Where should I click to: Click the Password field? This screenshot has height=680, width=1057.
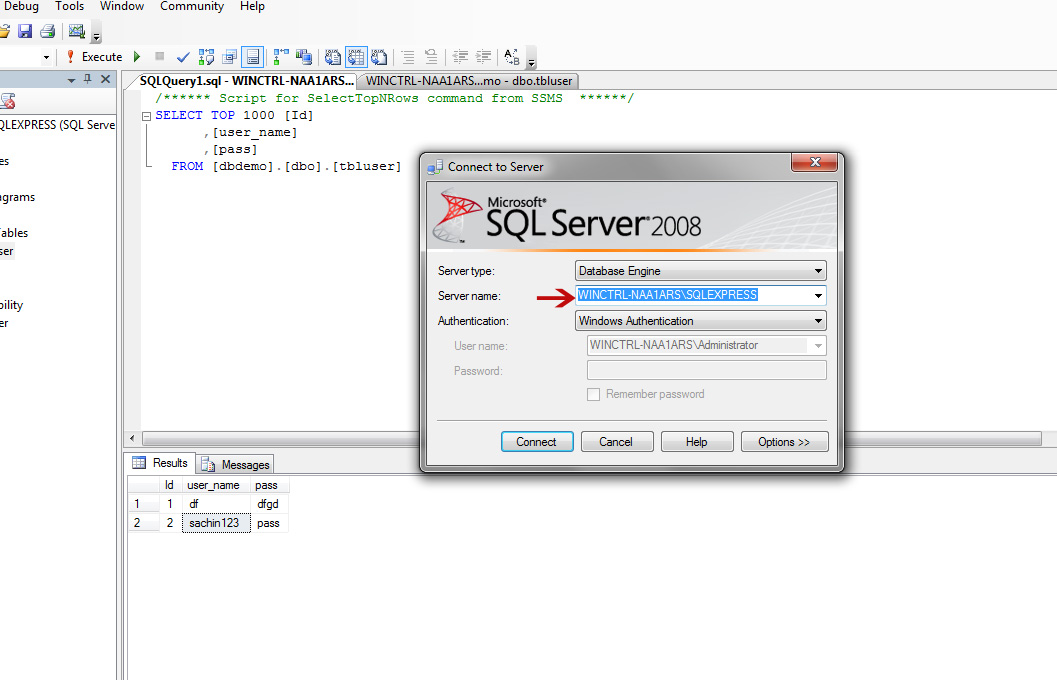(x=706, y=370)
